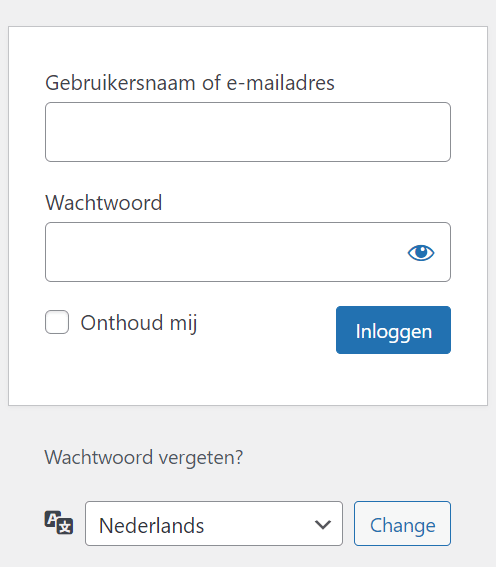
Task: Click the language translation icon
Action: point(59,523)
